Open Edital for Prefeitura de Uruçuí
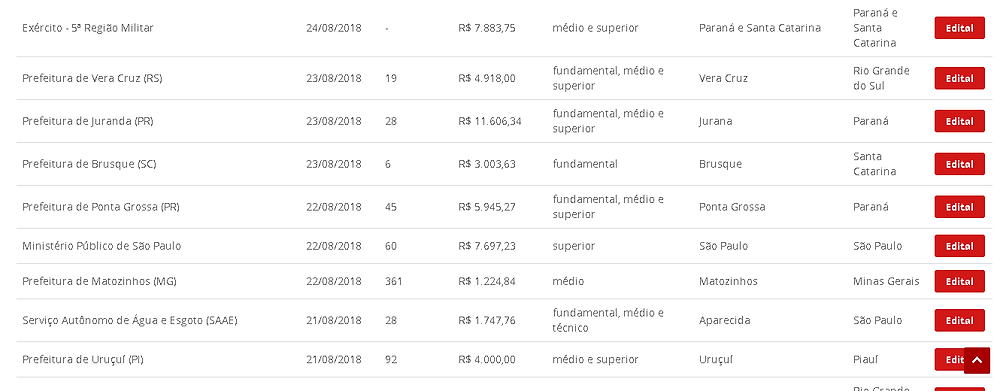The image size is (1000, 391). click(x=949, y=360)
